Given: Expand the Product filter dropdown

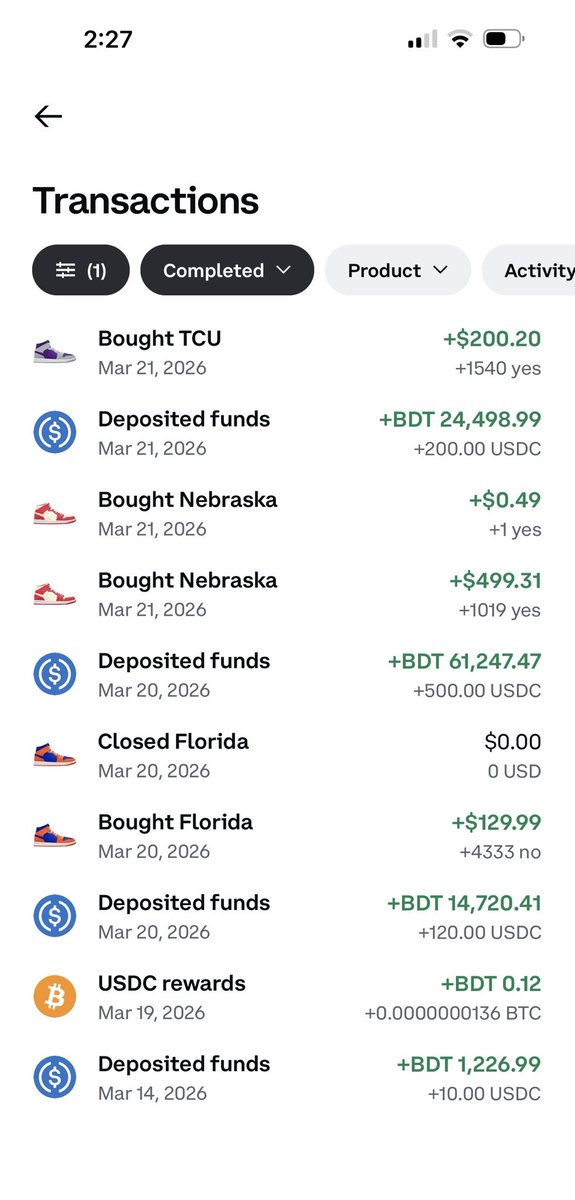Looking at the screenshot, I should point(398,270).
